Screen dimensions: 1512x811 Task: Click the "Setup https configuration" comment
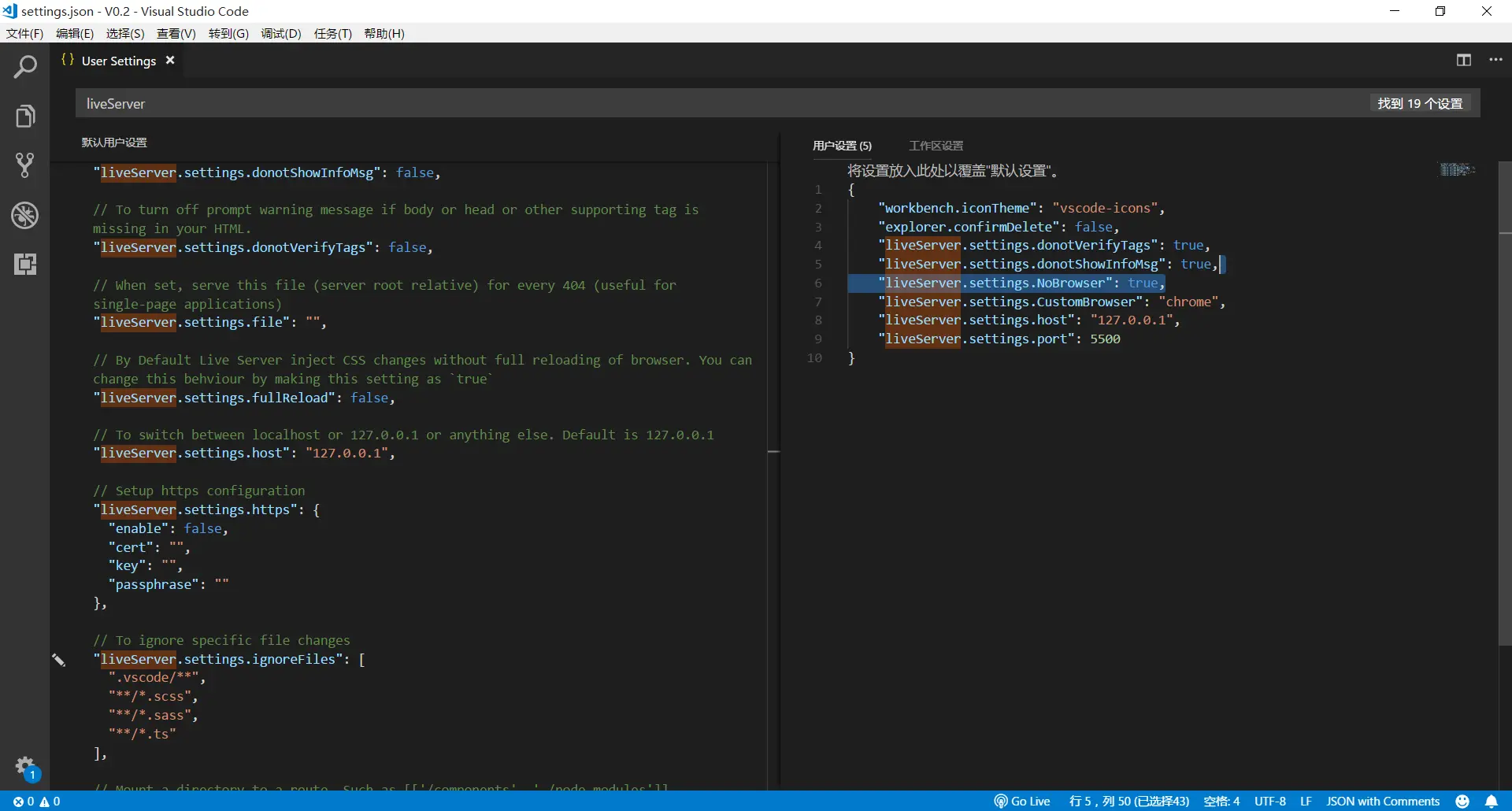click(x=199, y=491)
